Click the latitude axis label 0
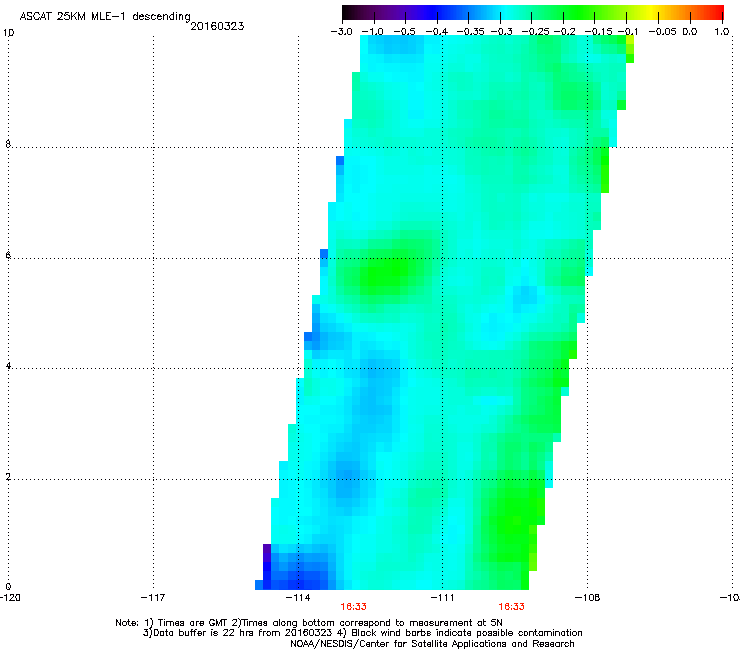The width and height of the screenshot is (740, 650). [8, 587]
